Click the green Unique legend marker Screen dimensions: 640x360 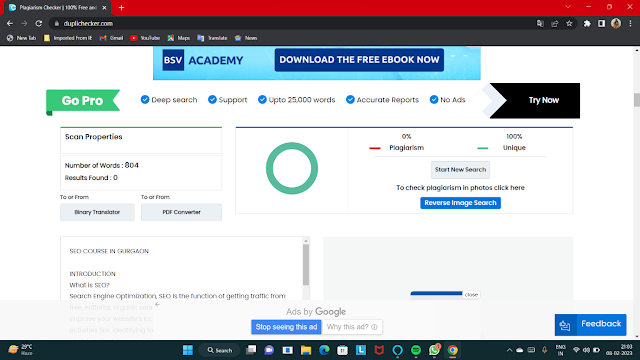[483, 148]
